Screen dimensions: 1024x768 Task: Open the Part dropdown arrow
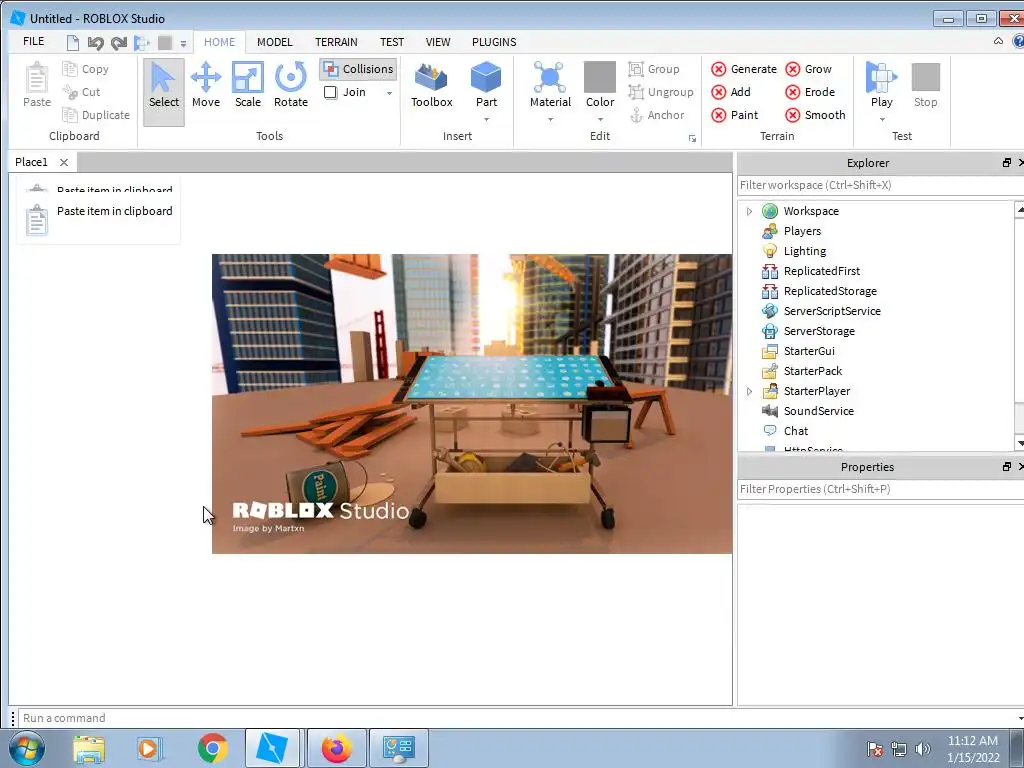tap(487, 120)
